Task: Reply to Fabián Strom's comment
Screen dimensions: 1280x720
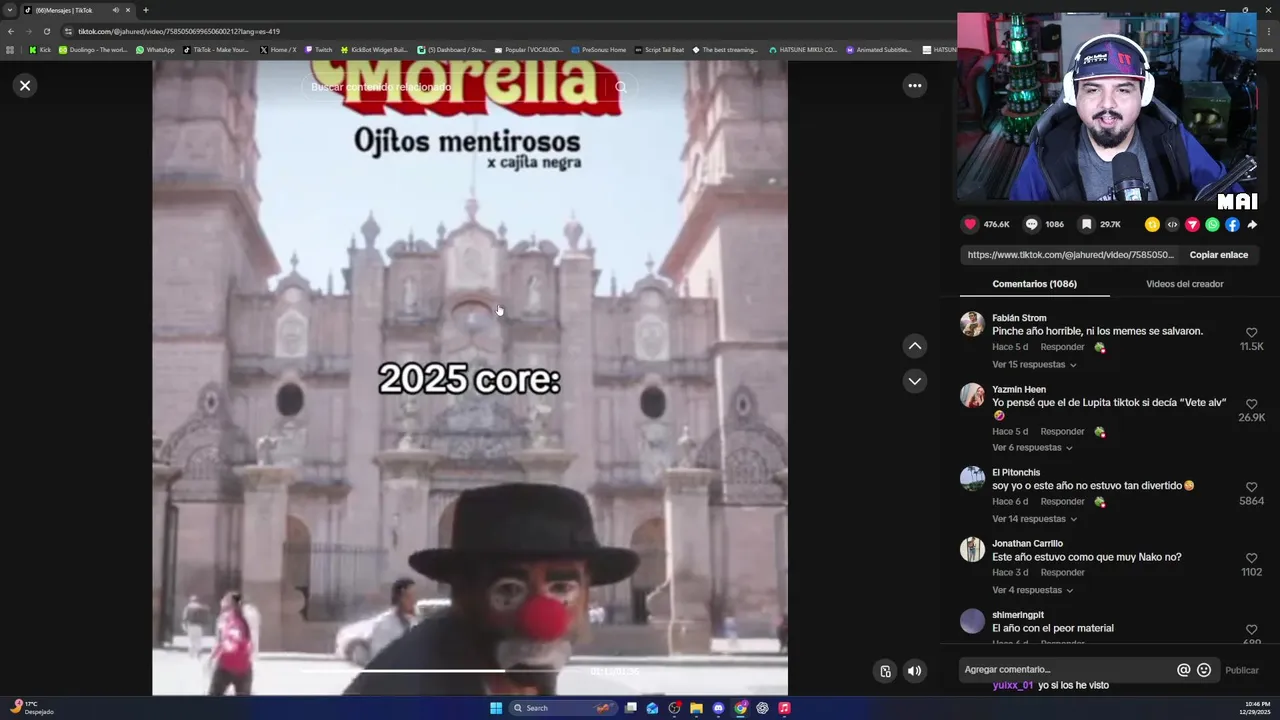Action: [x=1062, y=347]
